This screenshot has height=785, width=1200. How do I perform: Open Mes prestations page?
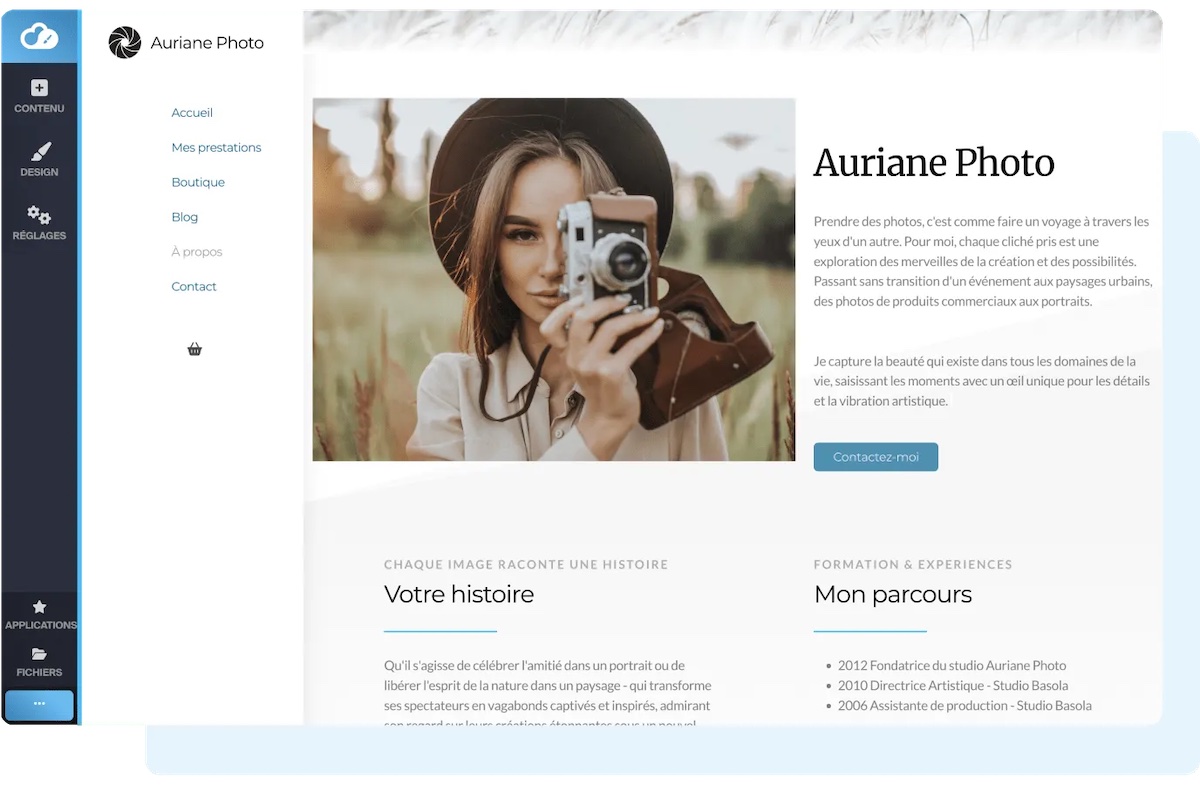tap(216, 148)
